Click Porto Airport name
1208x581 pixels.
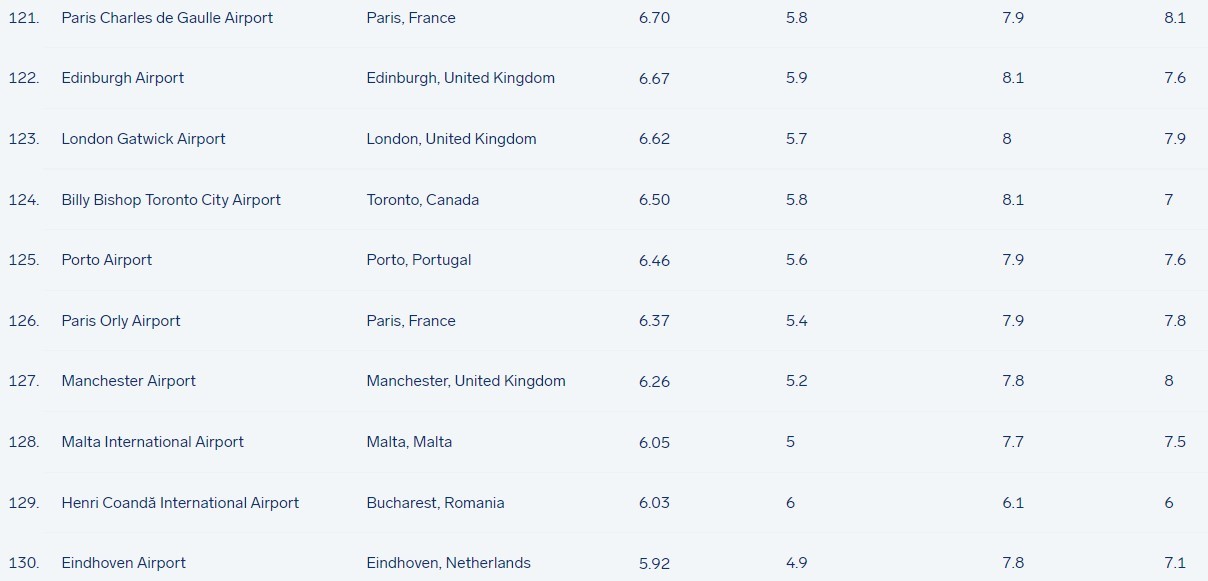click(107, 260)
